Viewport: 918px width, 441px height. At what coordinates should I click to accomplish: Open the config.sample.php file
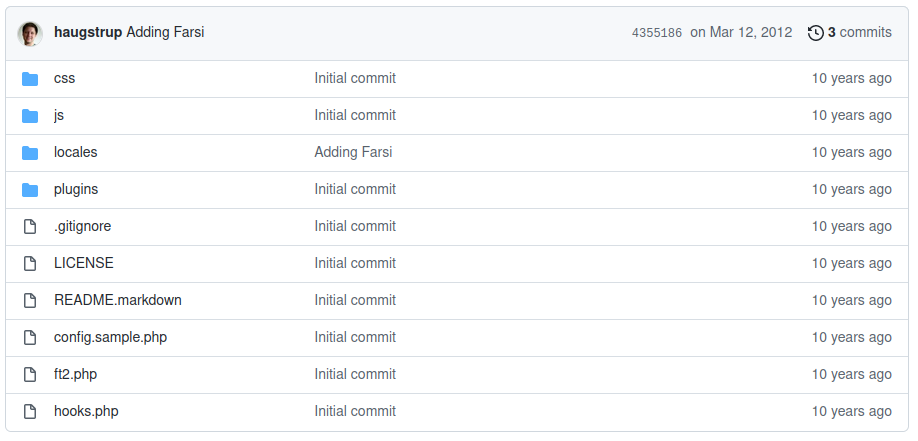pyautogui.click(x=110, y=338)
